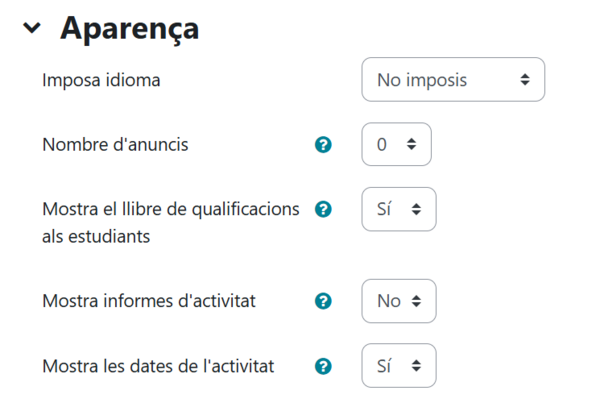Open help for Mostra les dates de l'activitat
This screenshot has height=403, width=600.
(323, 366)
